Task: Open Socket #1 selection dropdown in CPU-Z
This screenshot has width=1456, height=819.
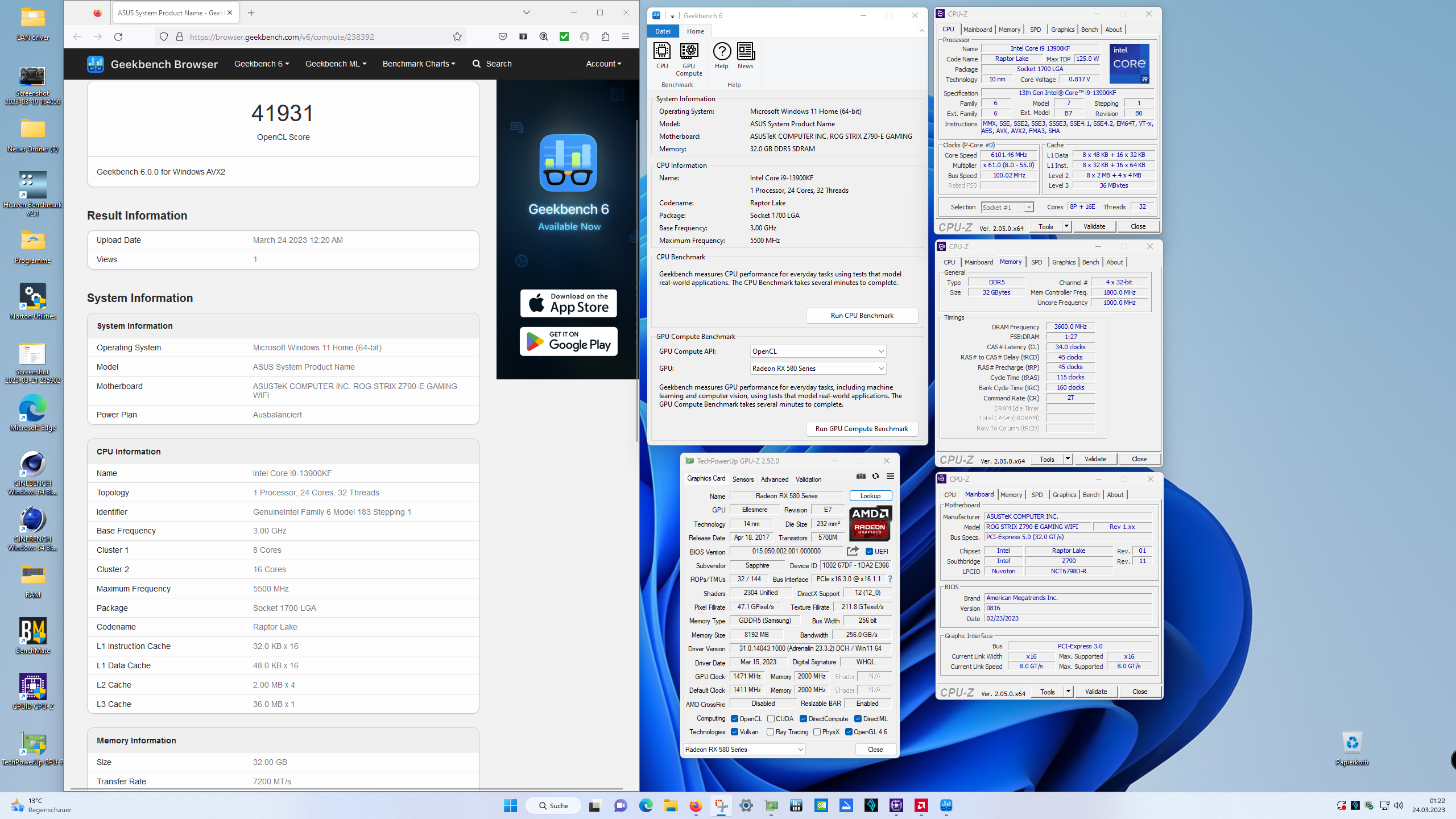Action: 1007,208
